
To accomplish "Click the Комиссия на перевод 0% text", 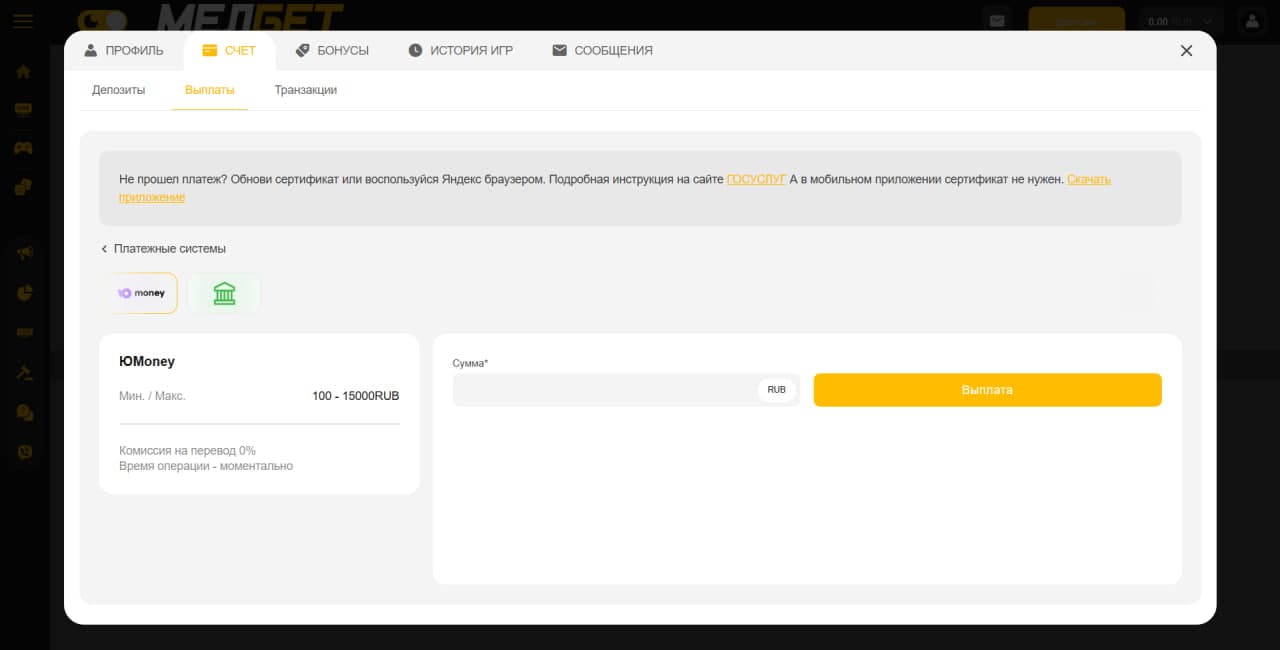I will [x=187, y=451].
